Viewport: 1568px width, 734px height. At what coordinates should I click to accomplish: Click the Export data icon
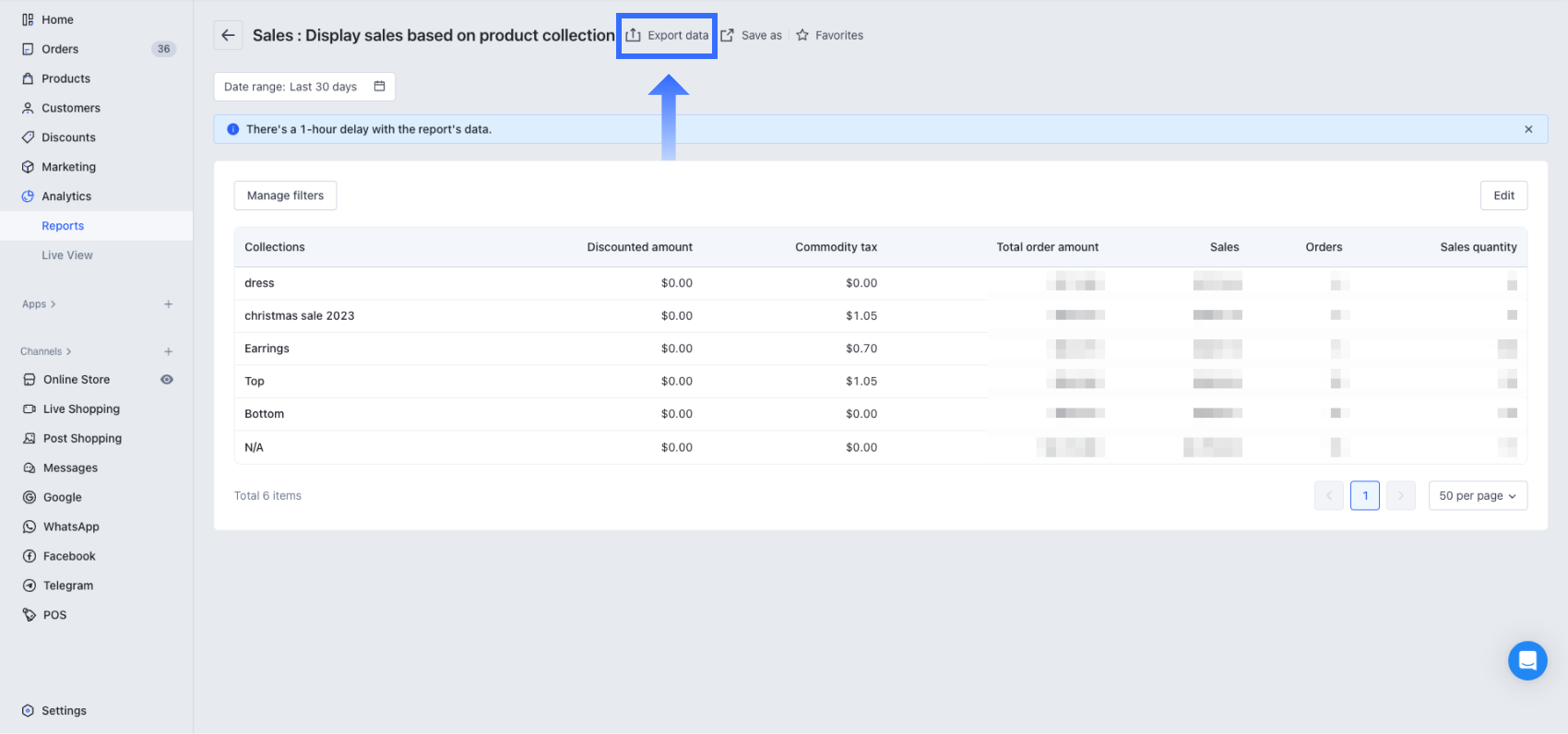click(x=634, y=35)
